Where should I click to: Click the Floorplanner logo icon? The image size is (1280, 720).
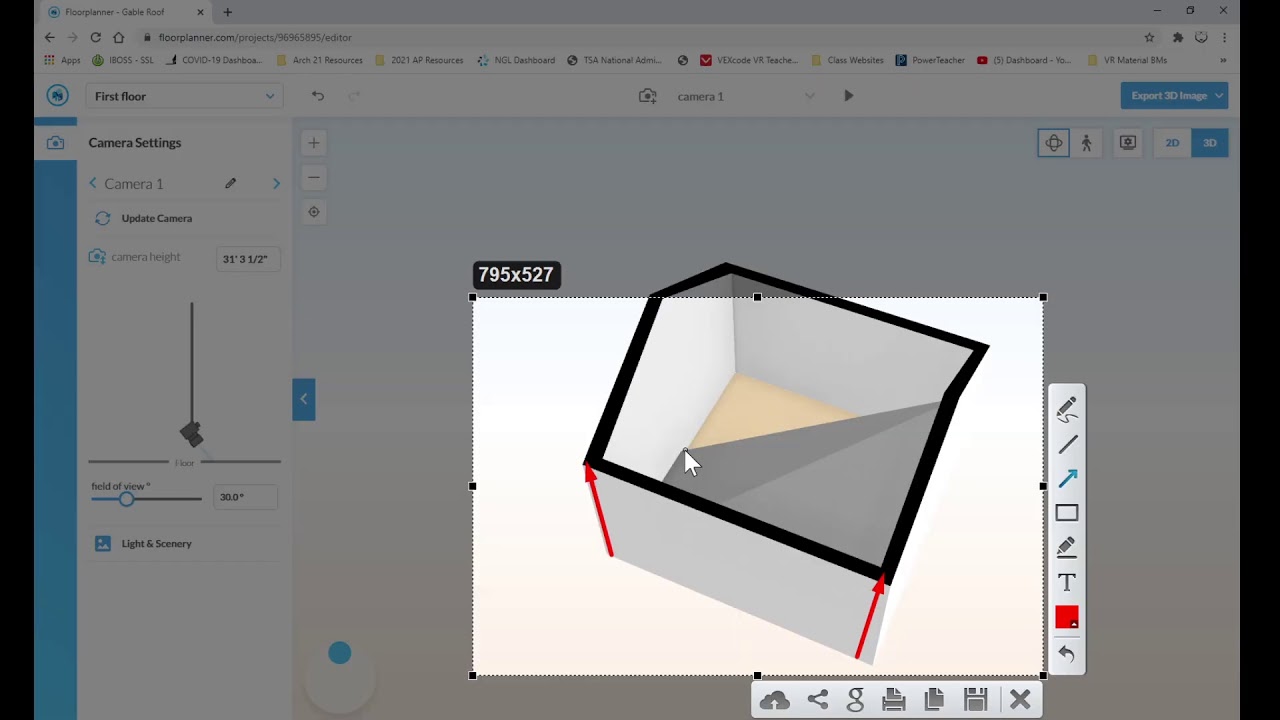57,96
